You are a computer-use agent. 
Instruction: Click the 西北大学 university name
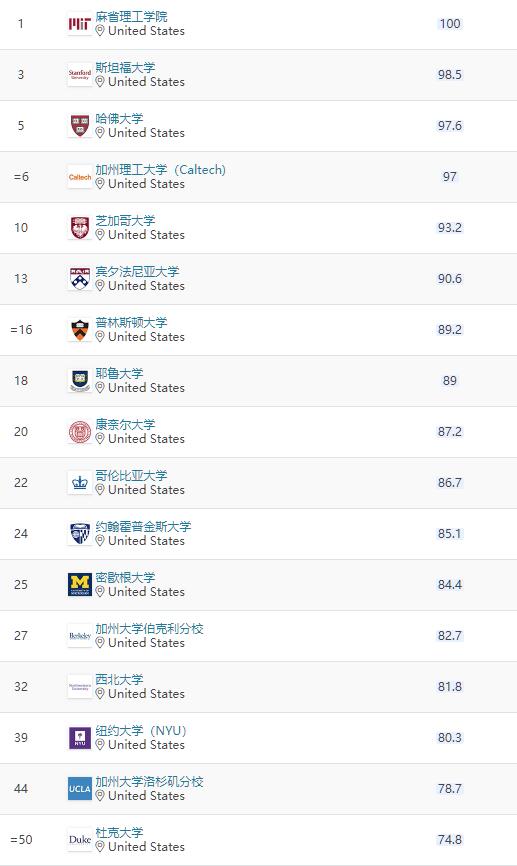pyautogui.click(x=119, y=679)
